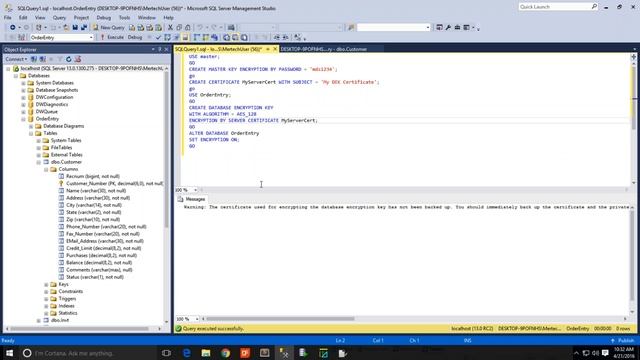Switch to the SQLQuery1.sql tab
The width and height of the screenshot is (640, 360).
pyautogui.click(x=218, y=49)
